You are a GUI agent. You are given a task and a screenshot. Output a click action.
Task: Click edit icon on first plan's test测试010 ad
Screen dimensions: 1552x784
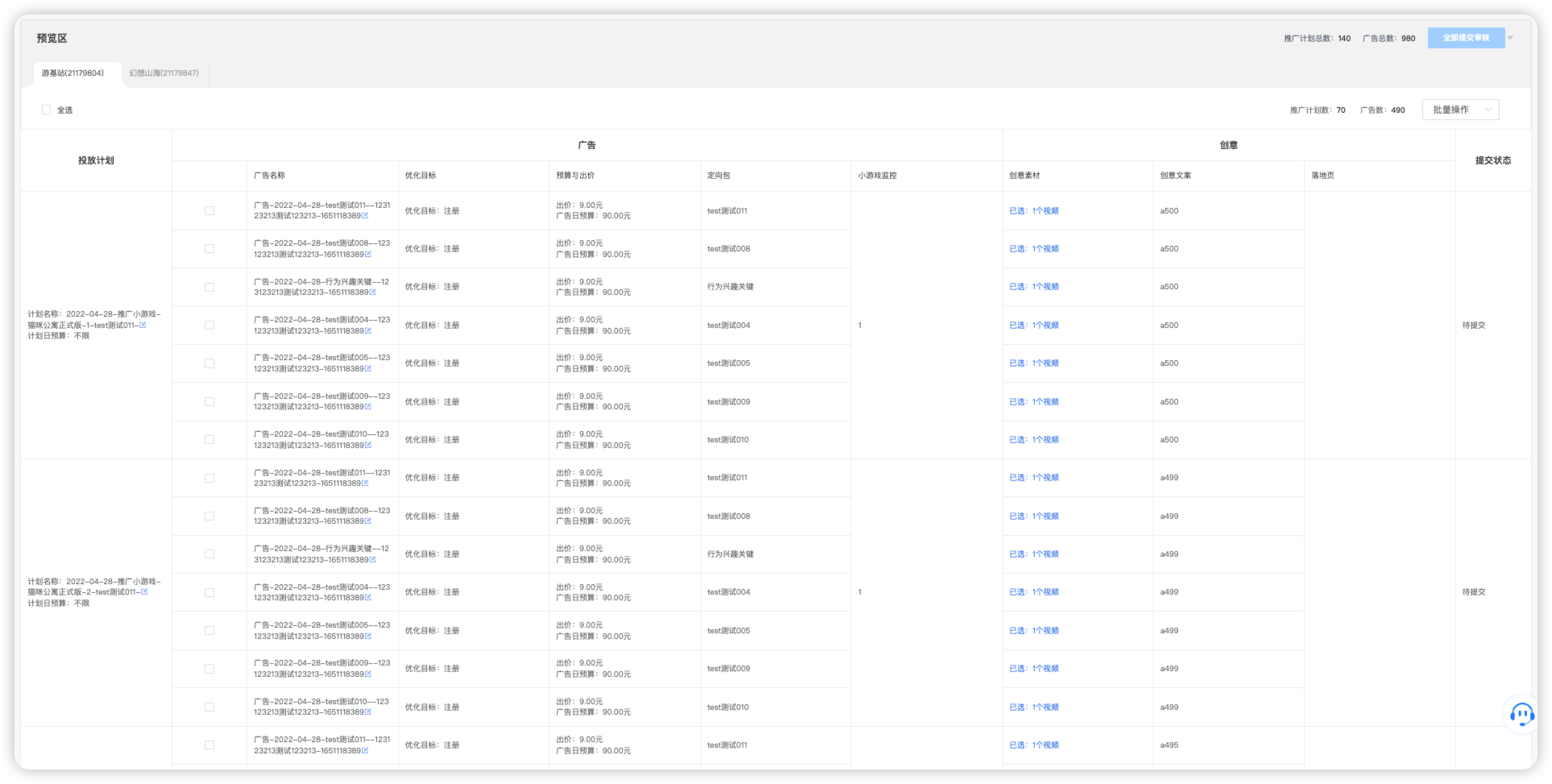click(x=368, y=445)
